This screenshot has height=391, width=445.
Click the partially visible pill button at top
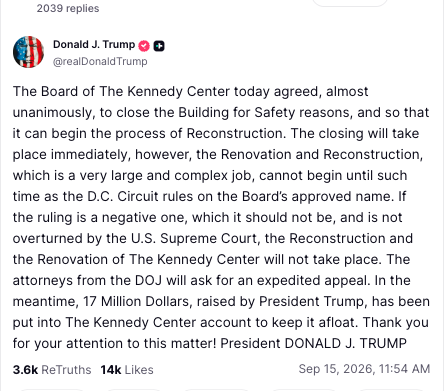point(350,3)
